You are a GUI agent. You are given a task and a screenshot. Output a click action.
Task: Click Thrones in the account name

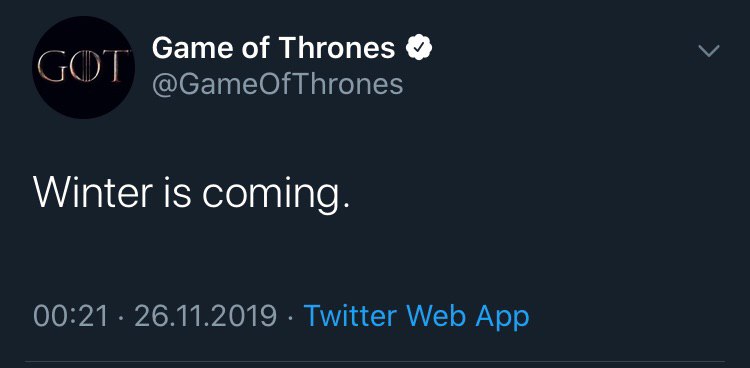pyautogui.click(x=337, y=48)
